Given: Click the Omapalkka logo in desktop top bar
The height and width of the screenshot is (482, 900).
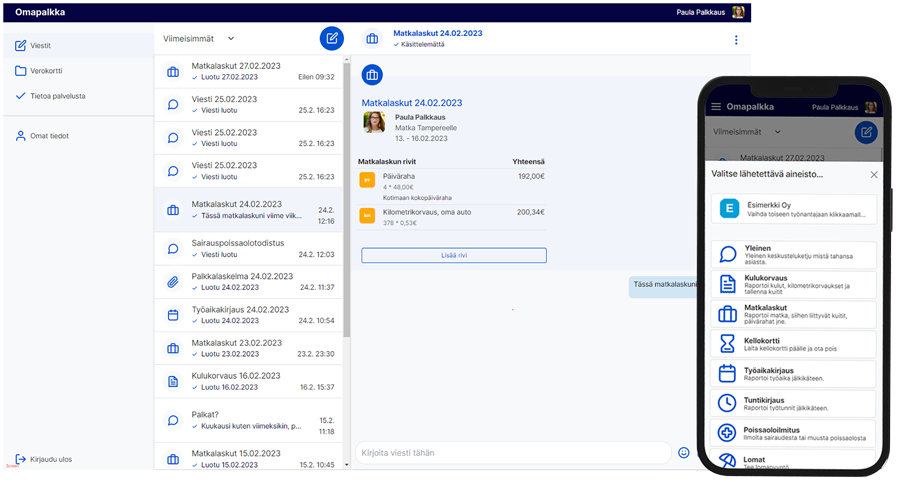Looking at the screenshot, I should [x=40, y=12].
